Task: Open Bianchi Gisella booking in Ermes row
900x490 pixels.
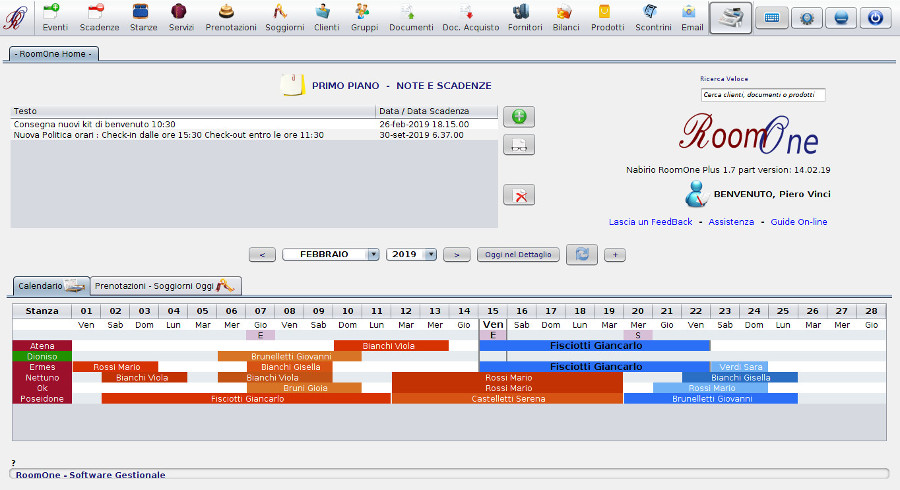Action: click(290, 367)
